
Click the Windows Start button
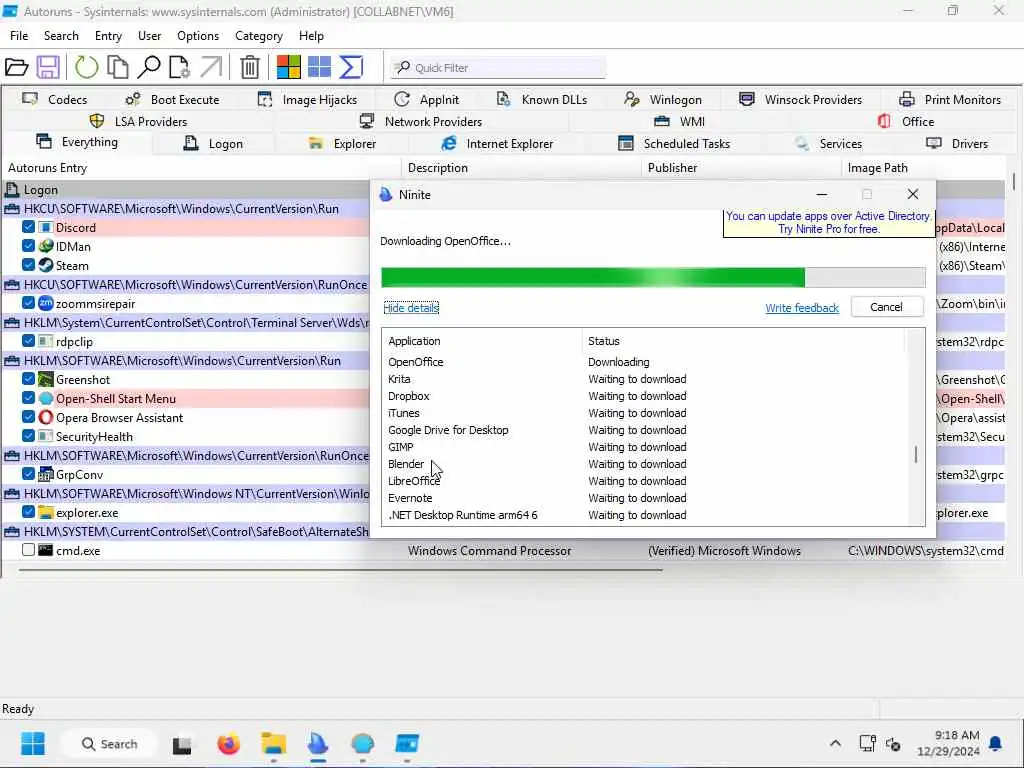(33, 744)
